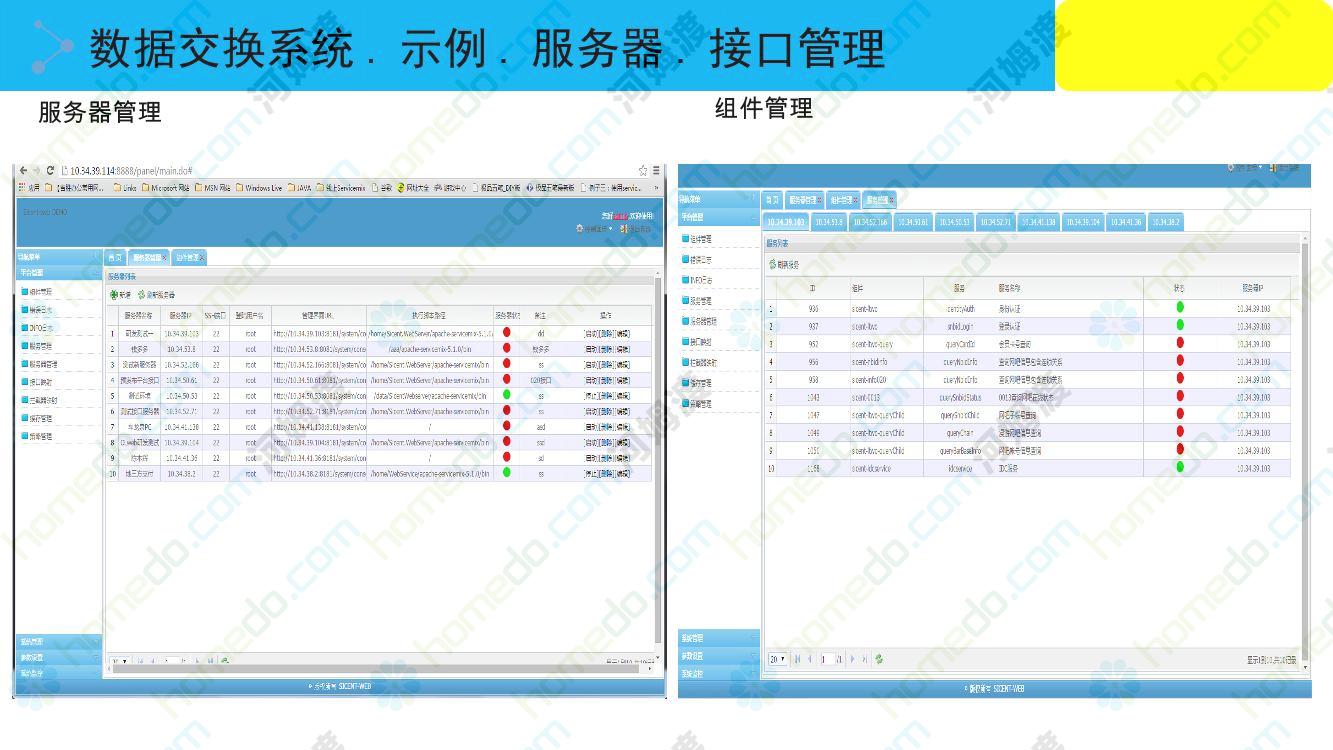Open user settings dropdown in left window header
Image resolution: width=1333 pixels, height=750 pixels.
point(594,229)
